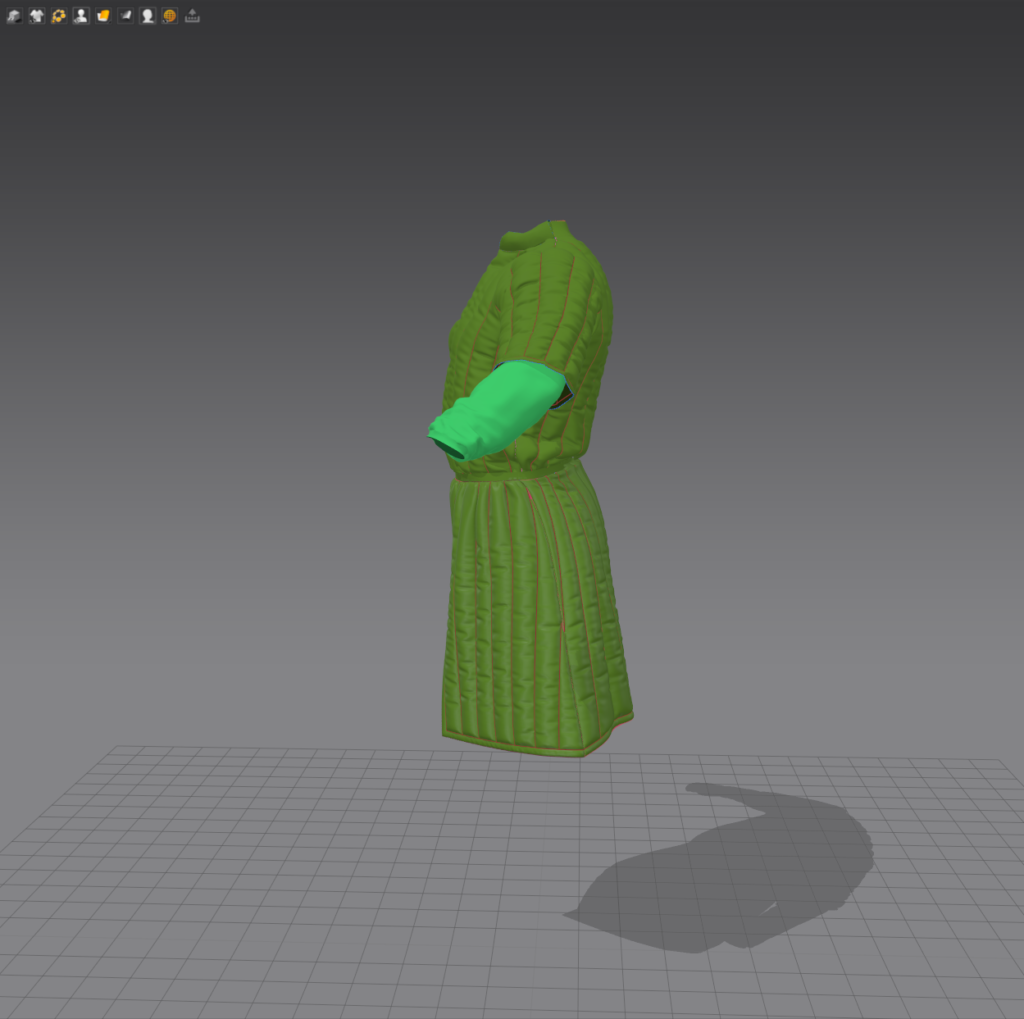The image size is (1024, 1019).
Task: Click the upload tray arrow icon
Action: coord(192,16)
